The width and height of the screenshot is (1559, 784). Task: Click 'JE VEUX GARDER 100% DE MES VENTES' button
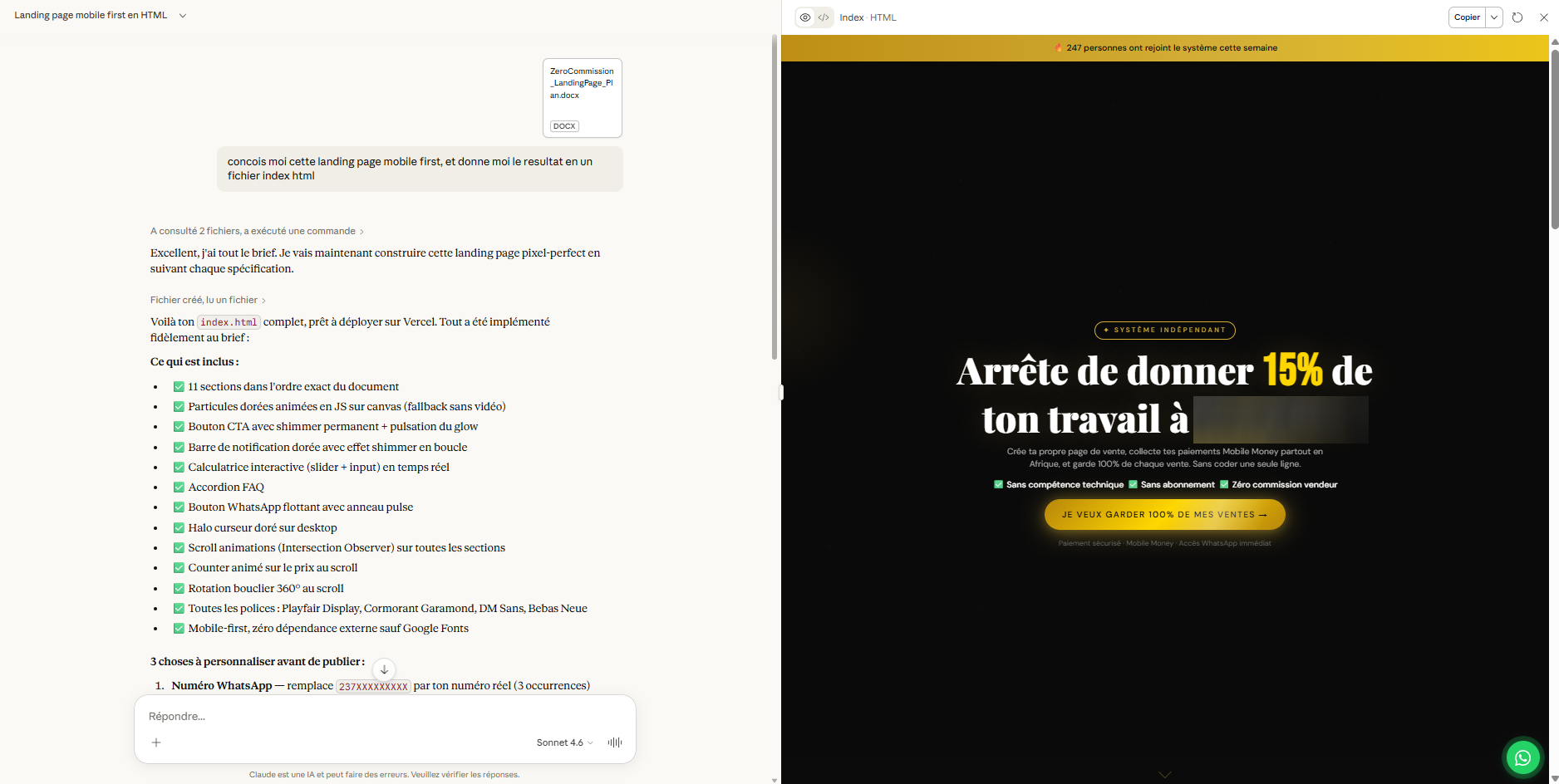coord(1165,514)
